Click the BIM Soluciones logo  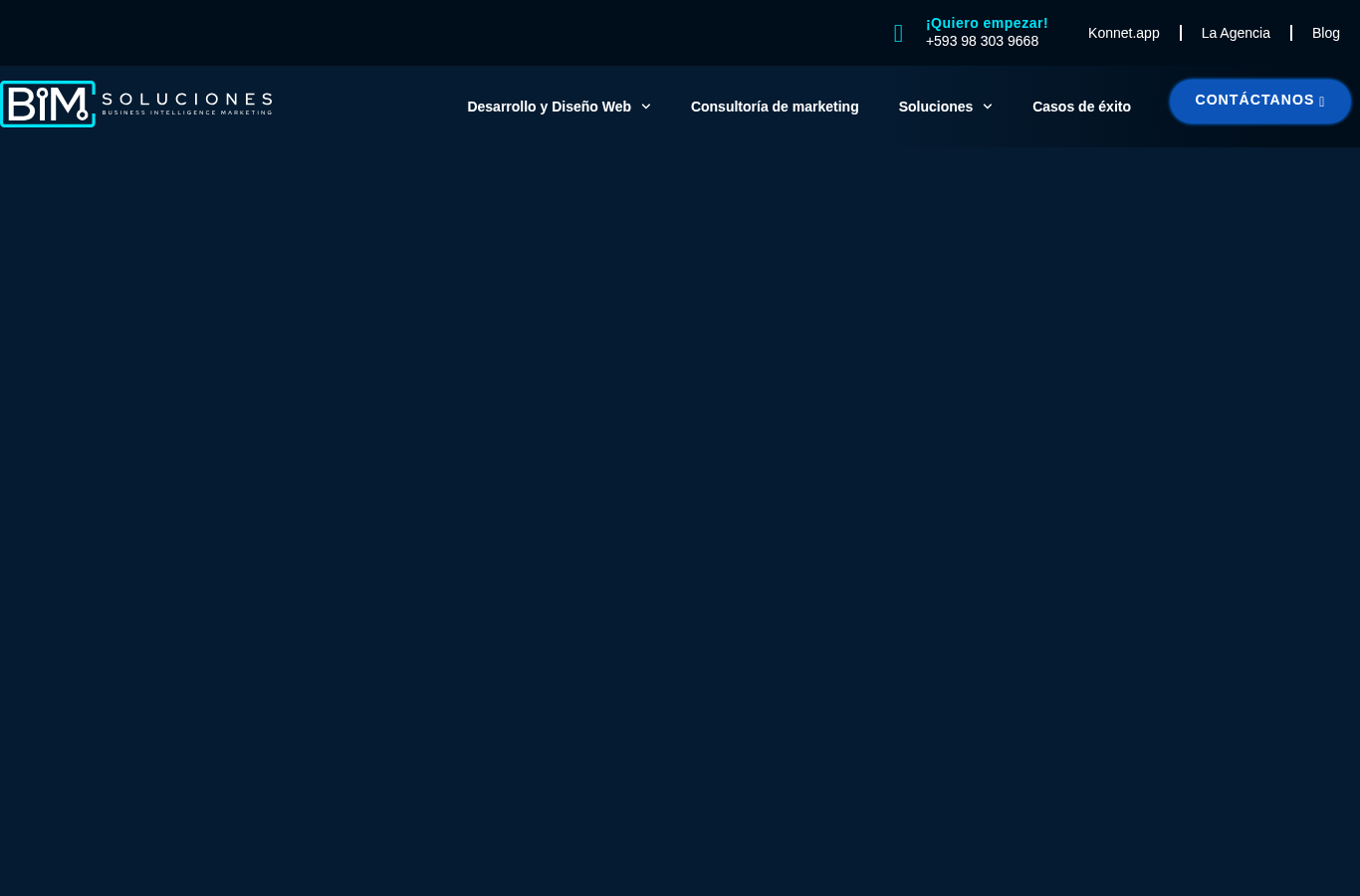tap(136, 104)
